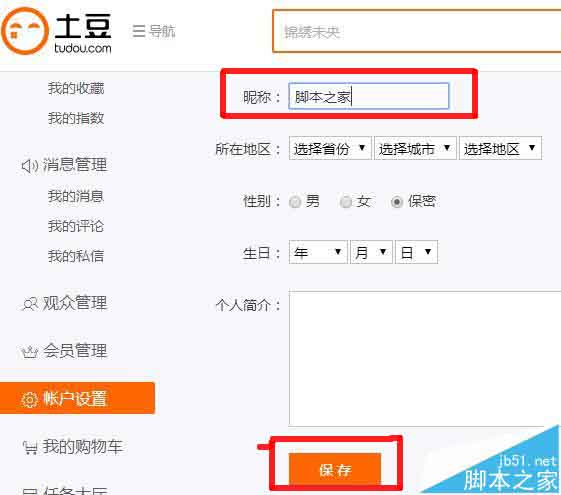The width and height of the screenshot is (561, 495).
Task: Select 消息管理 section heading
Action: [x=75, y=165]
